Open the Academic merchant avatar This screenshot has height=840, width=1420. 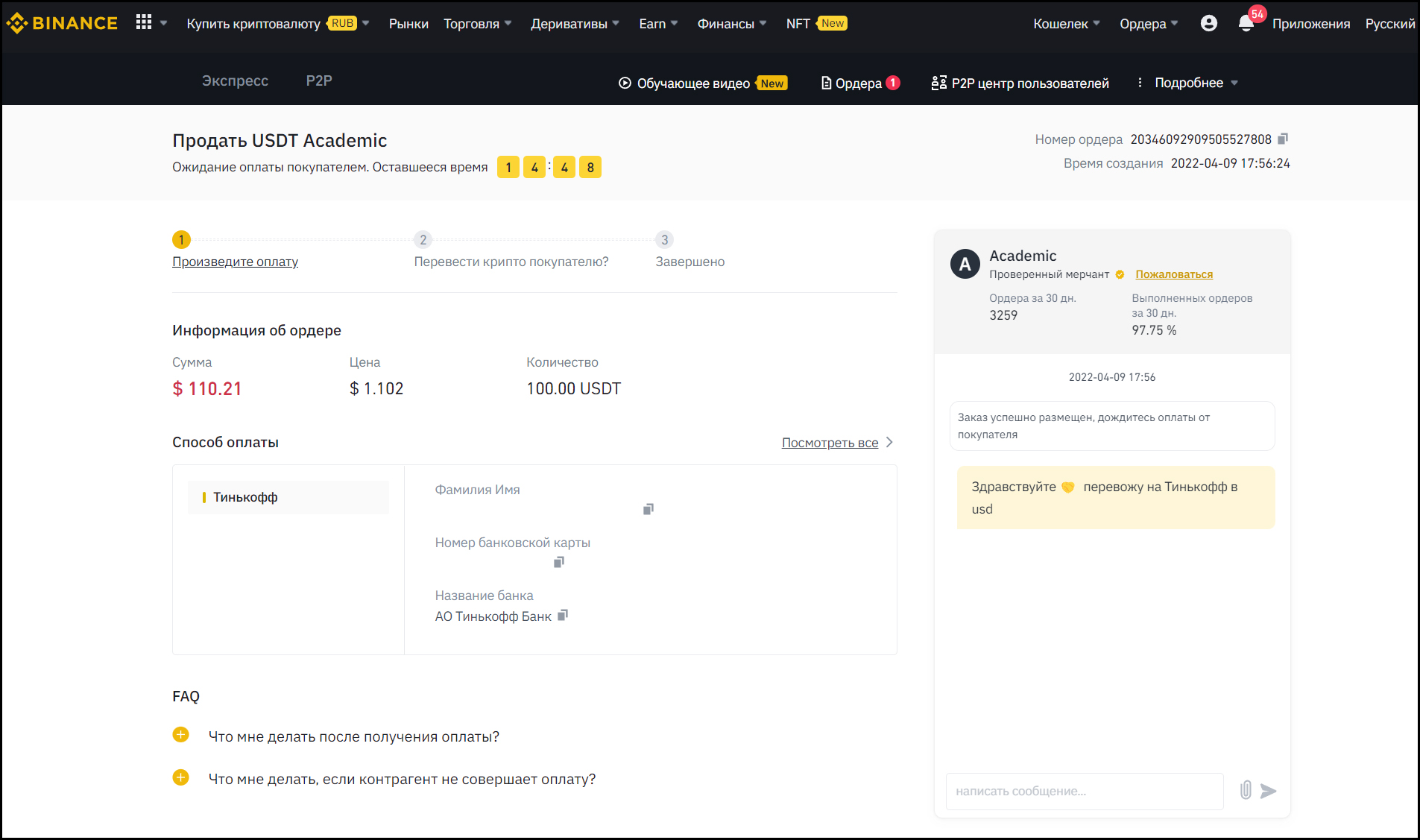(965, 264)
